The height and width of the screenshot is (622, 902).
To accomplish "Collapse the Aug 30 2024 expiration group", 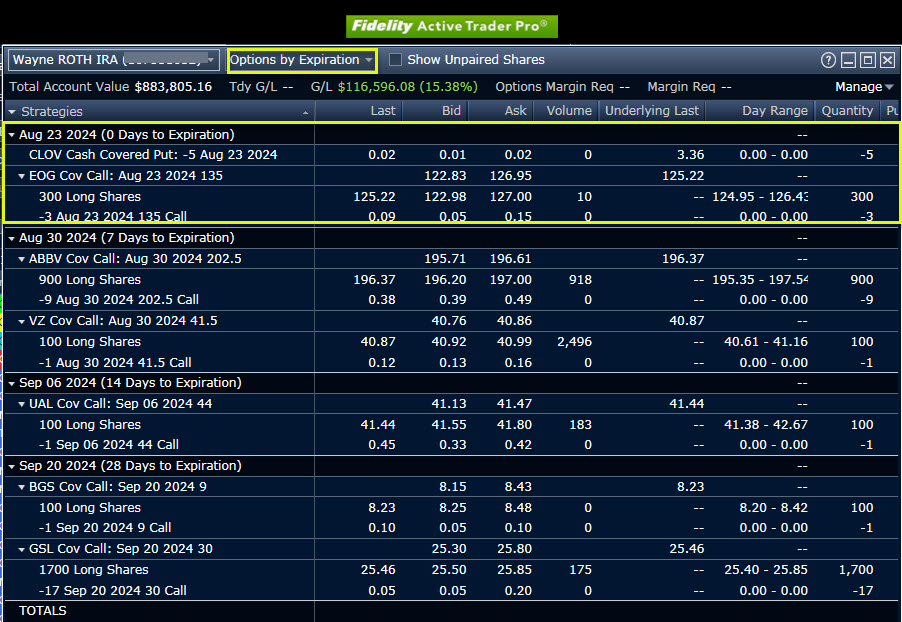I will [12, 238].
